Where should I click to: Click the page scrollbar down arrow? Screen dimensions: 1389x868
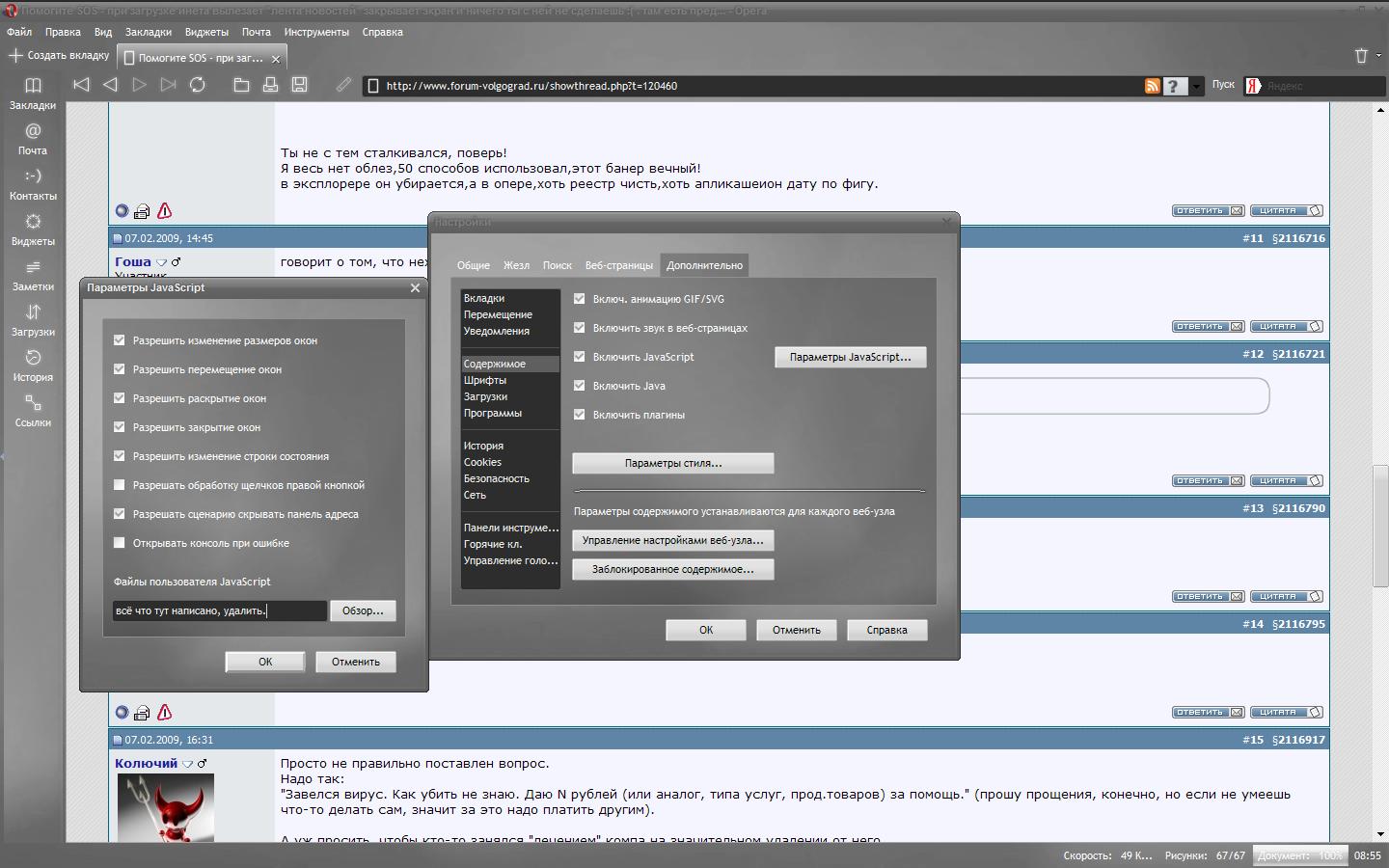coord(1380,834)
